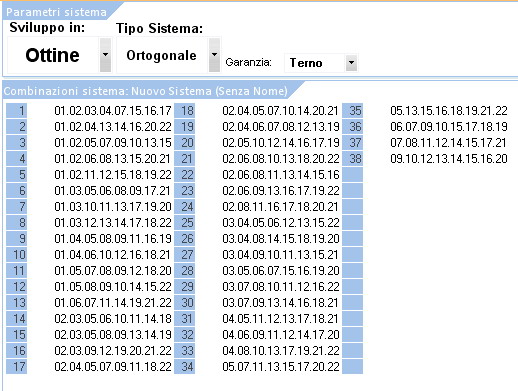518x391 pixels.
Task: Click row number 38 header cell
Action: click(352, 158)
